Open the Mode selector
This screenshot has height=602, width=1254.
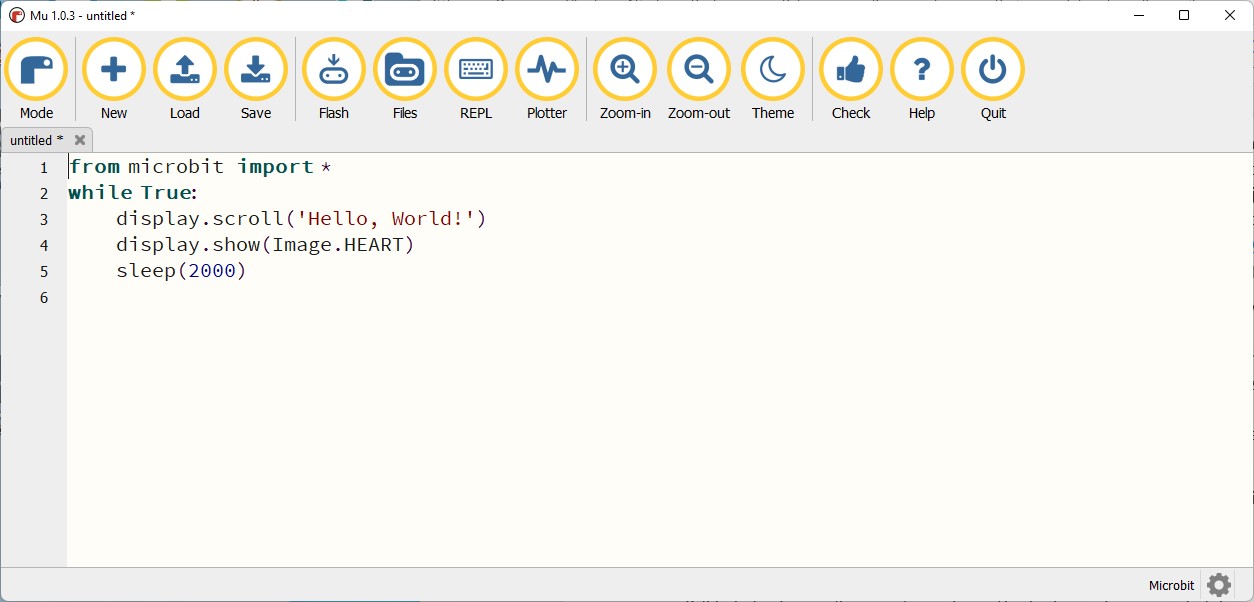37,79
